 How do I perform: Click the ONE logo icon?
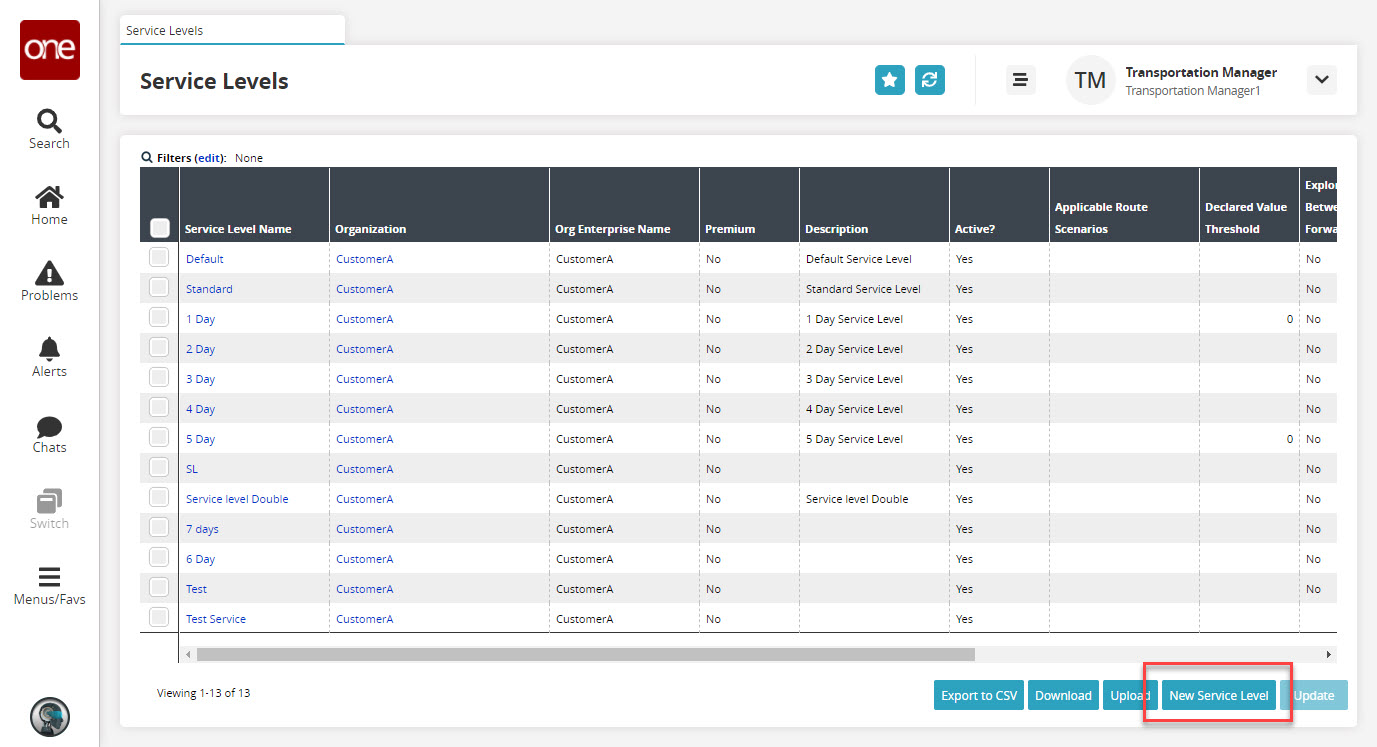[x=50, y=50]
